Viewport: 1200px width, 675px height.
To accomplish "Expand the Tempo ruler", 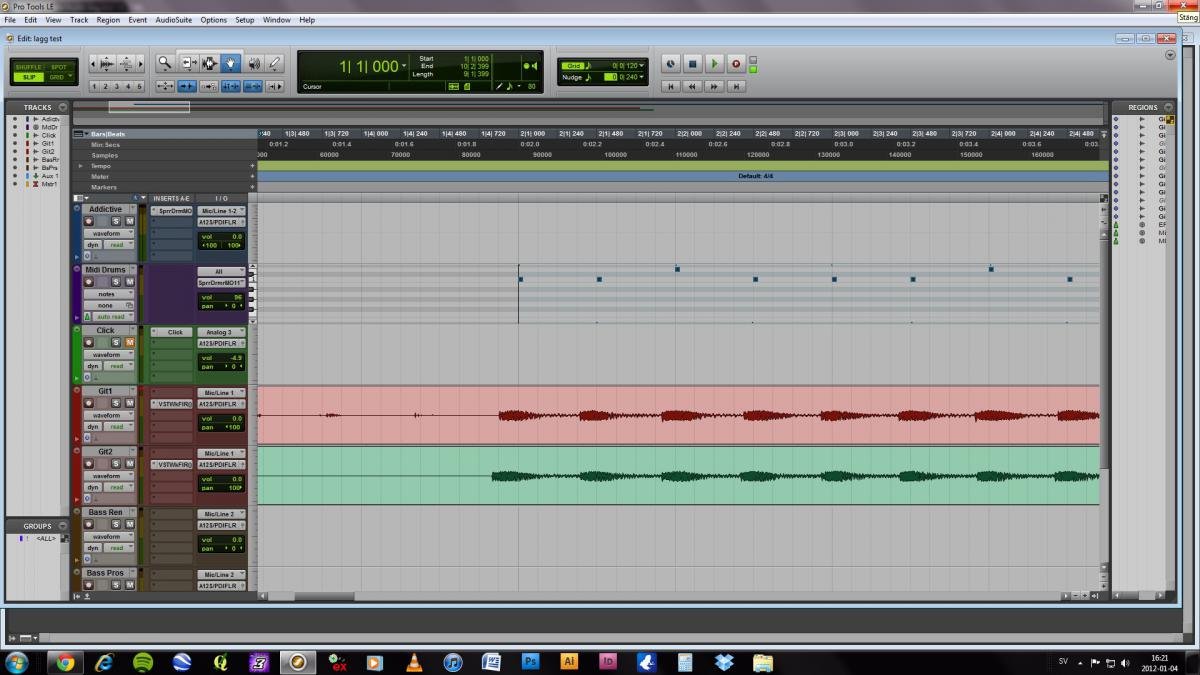I will (81, 166).
